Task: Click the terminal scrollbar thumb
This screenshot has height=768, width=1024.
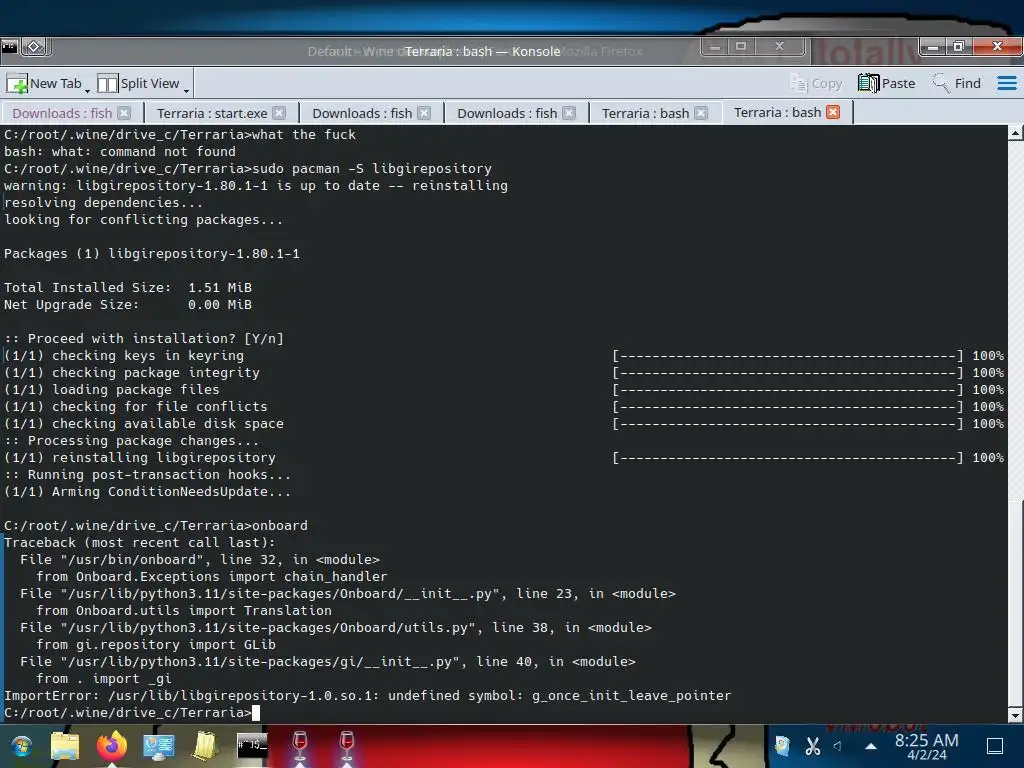Action: coord(1016,604)
